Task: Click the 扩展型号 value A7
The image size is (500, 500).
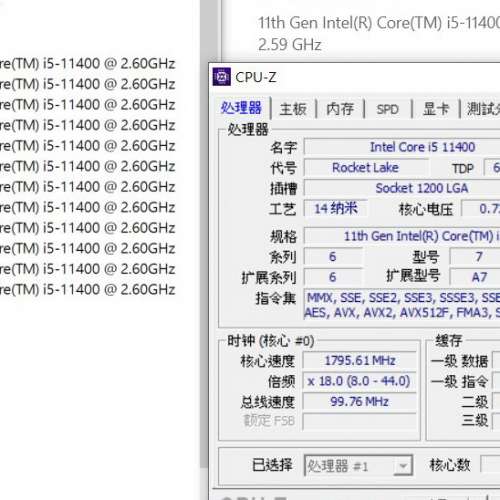Action: click(475, 277)
